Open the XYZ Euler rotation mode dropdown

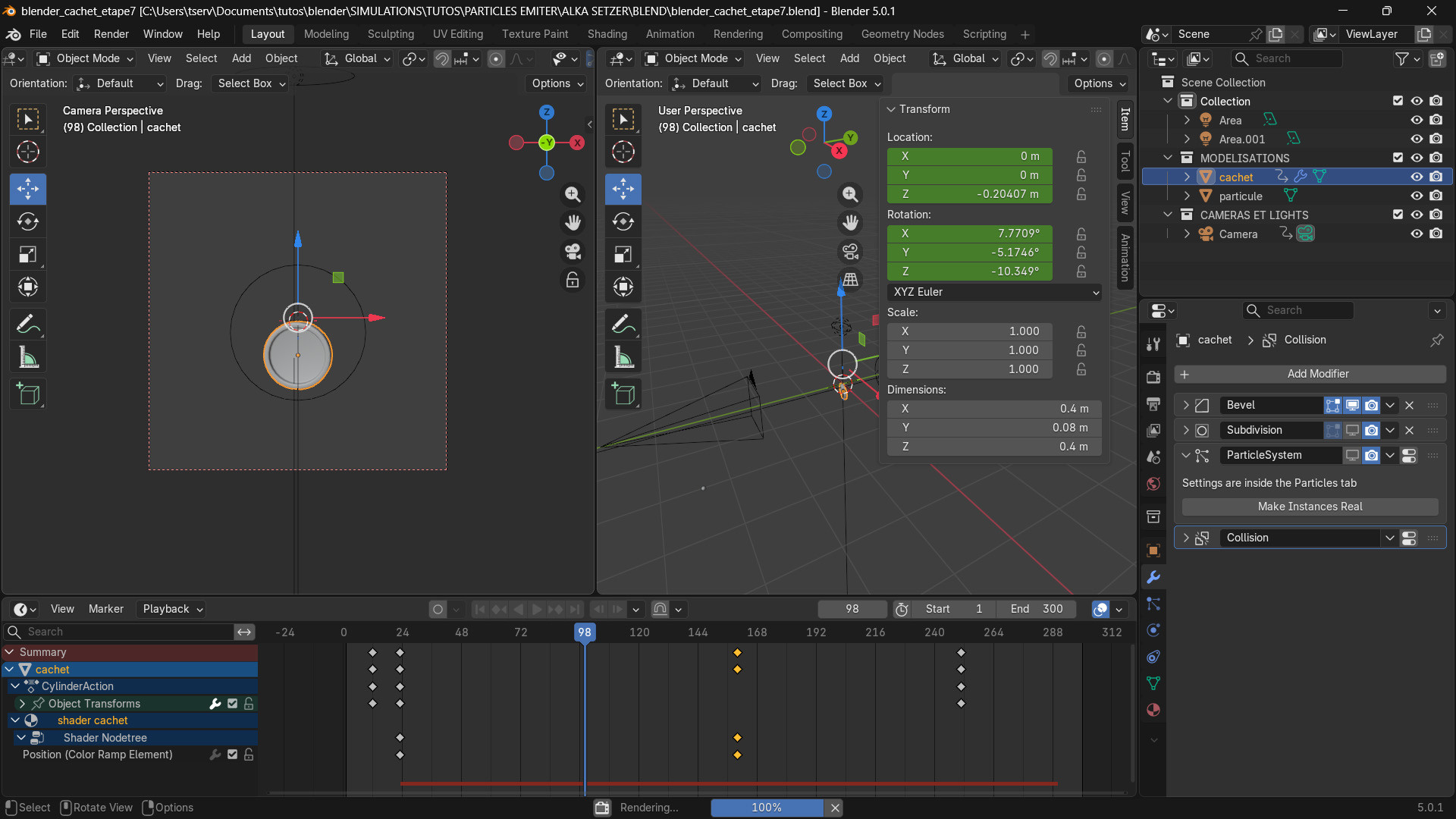[994, 292]
